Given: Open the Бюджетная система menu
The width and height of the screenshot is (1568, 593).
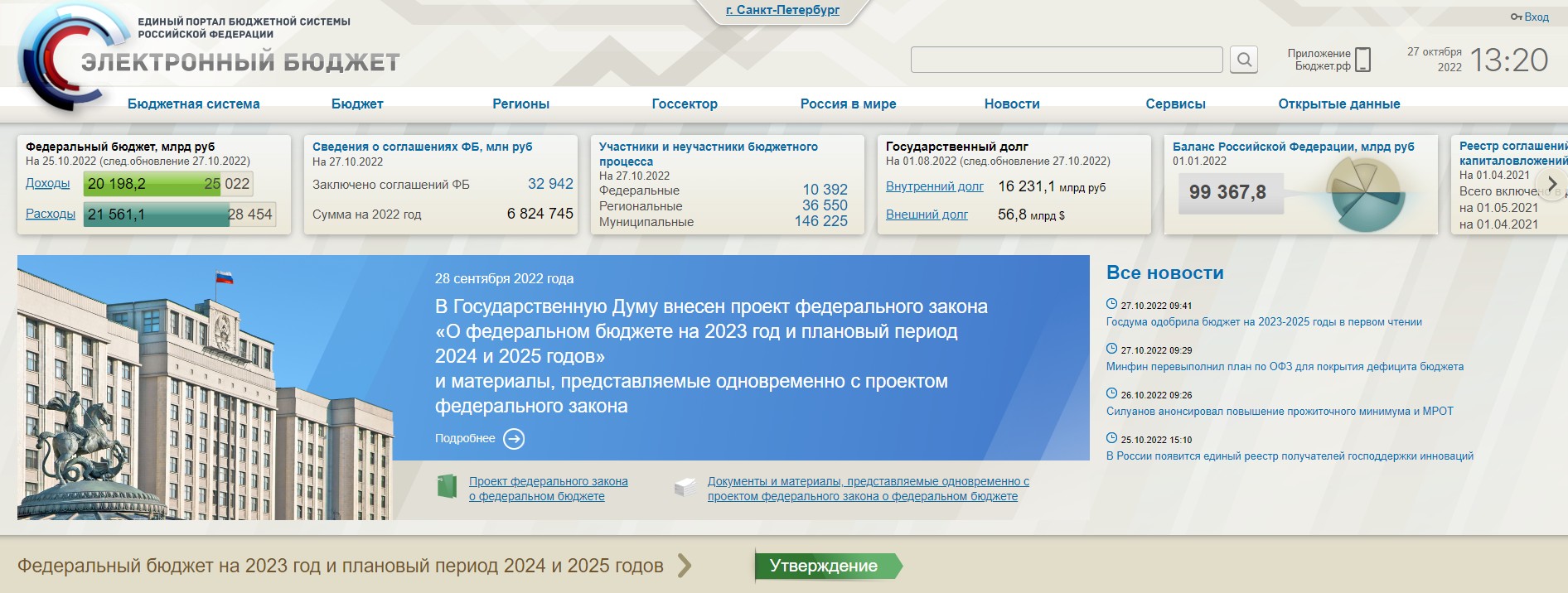Looking at the screenshot, I should (x=193, y=104).
